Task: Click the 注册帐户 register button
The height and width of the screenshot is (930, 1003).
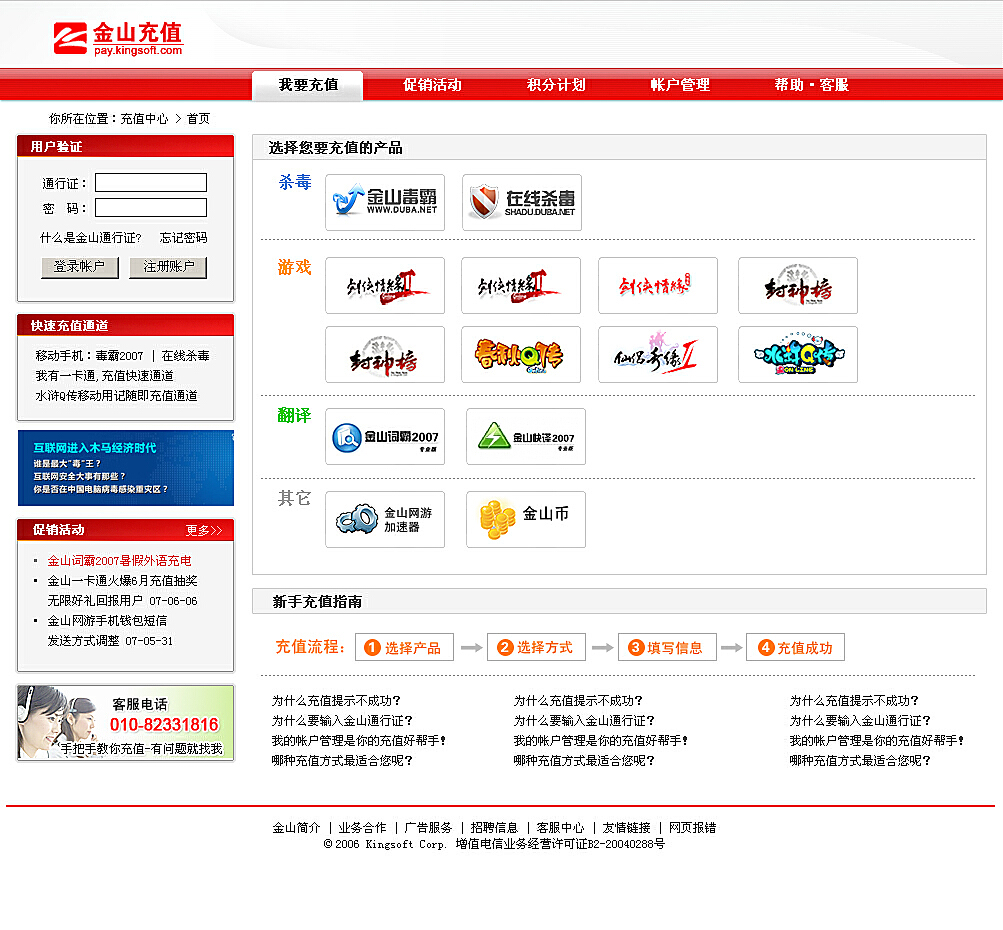Action: point(167,268)
